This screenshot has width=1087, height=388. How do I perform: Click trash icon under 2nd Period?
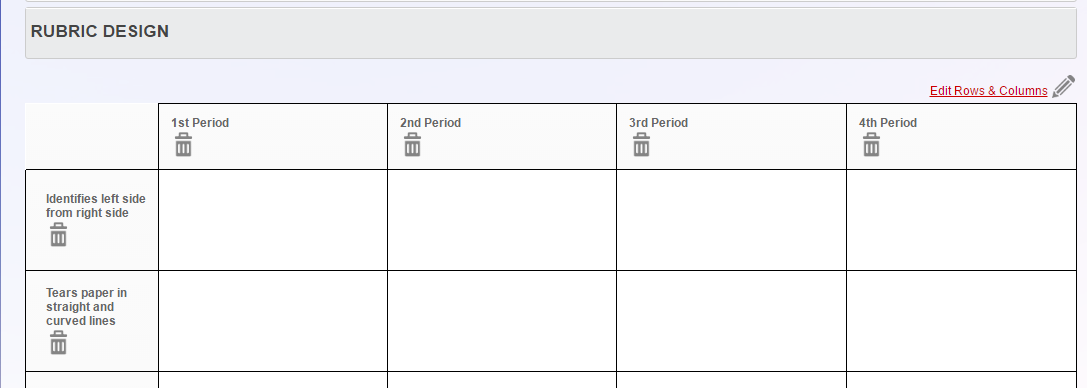coord(412,145)
